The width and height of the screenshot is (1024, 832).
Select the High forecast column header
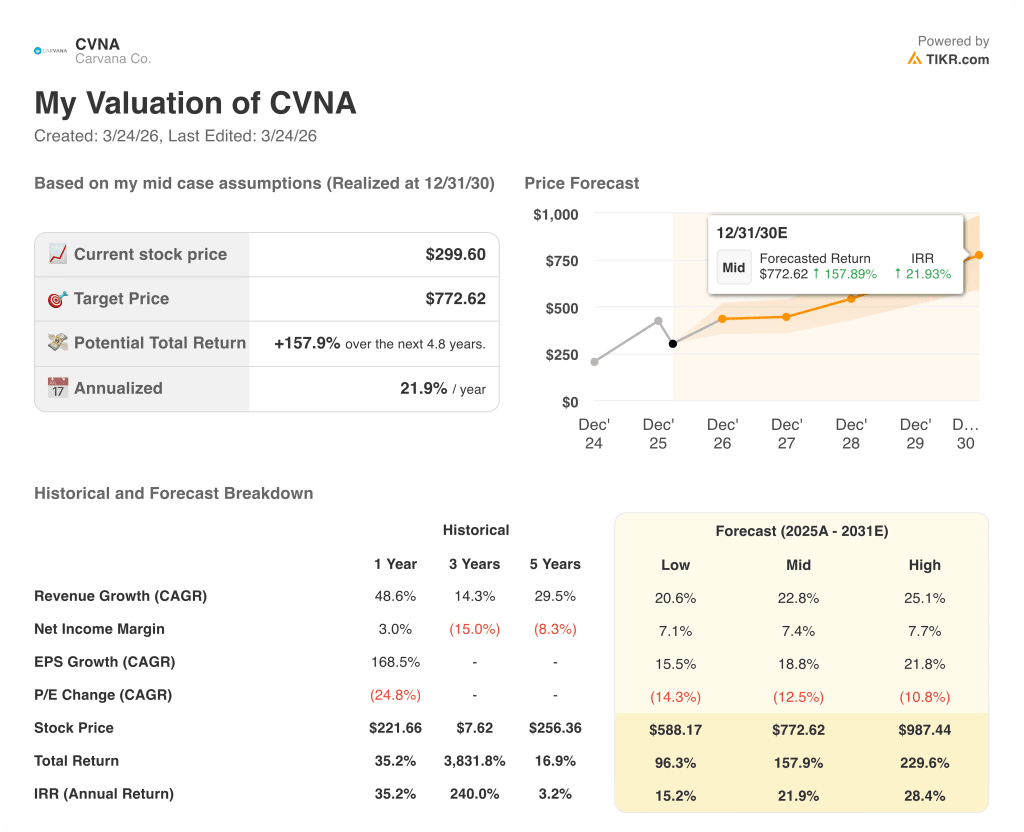point(925,565)
